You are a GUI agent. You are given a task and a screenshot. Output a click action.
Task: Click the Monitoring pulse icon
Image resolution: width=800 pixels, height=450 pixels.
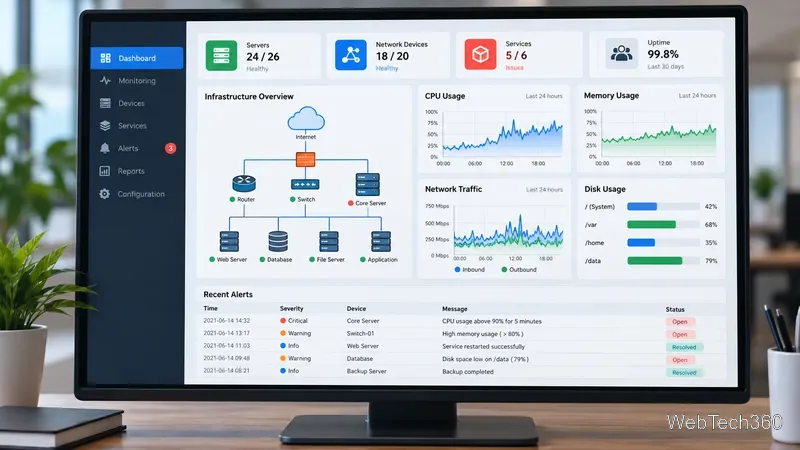tap(105, 81)
